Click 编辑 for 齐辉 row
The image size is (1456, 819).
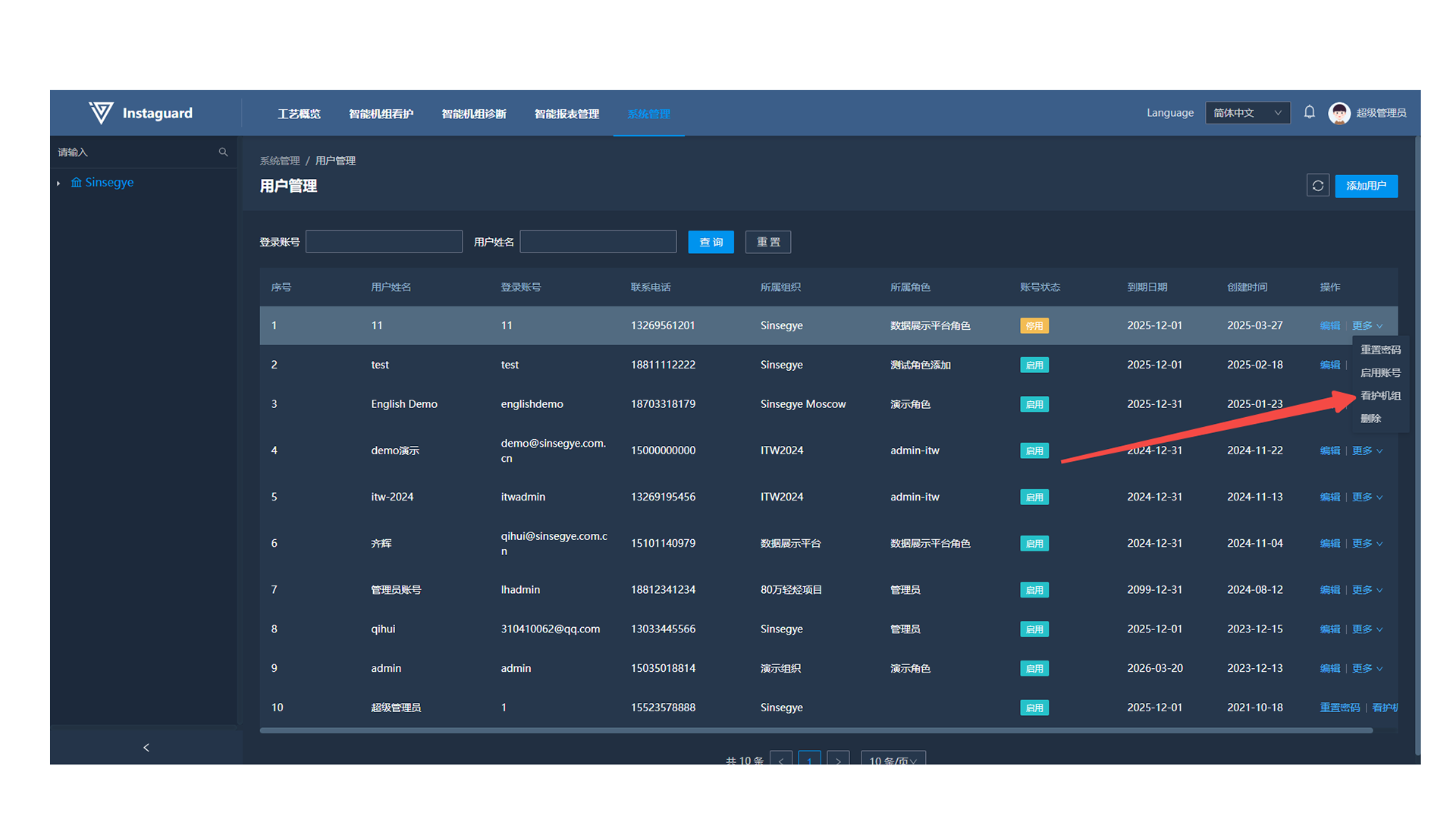point(1329,544)
